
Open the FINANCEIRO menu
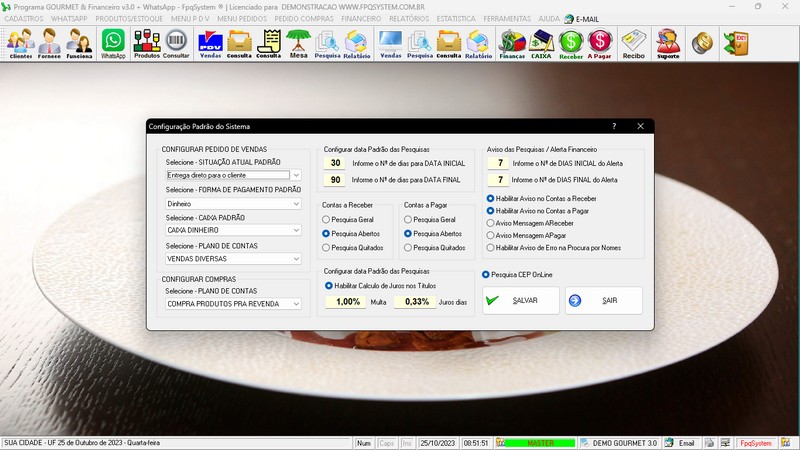click(361, 19)
